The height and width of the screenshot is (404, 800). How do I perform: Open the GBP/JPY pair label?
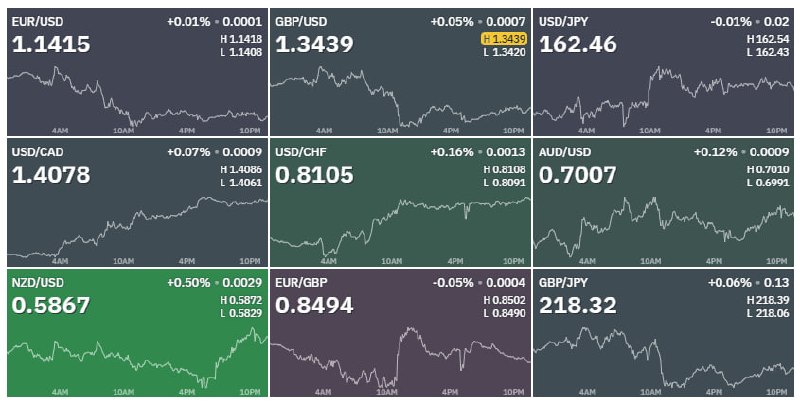[x=563, y=283]
